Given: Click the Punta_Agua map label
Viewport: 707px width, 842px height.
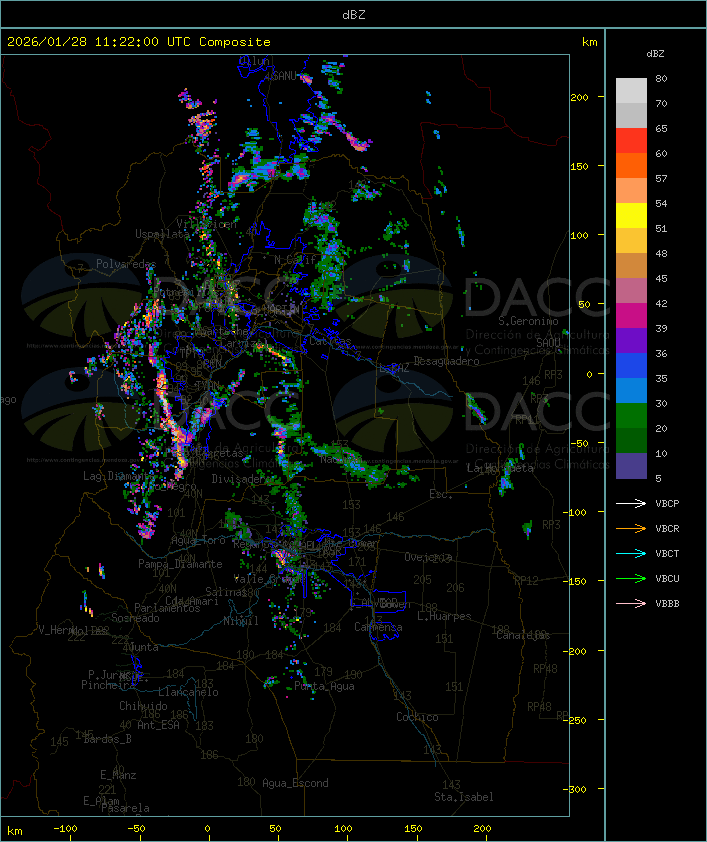Looking at the screenshot, I should point(324,686).
